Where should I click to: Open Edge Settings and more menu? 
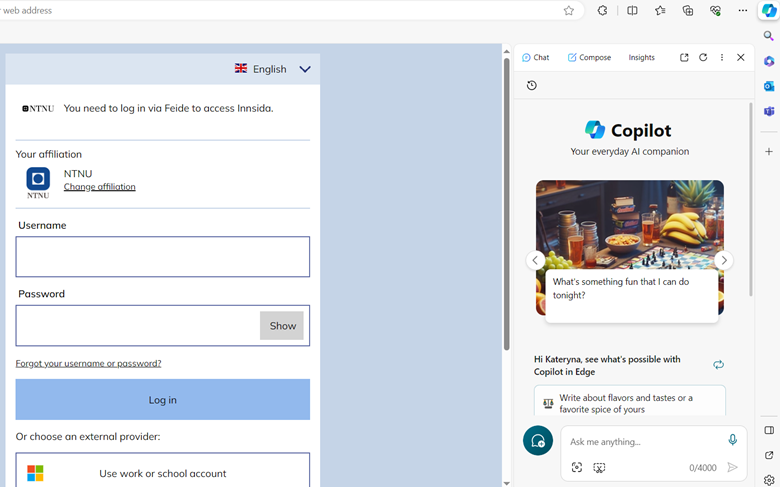click(x=742, y=11)
